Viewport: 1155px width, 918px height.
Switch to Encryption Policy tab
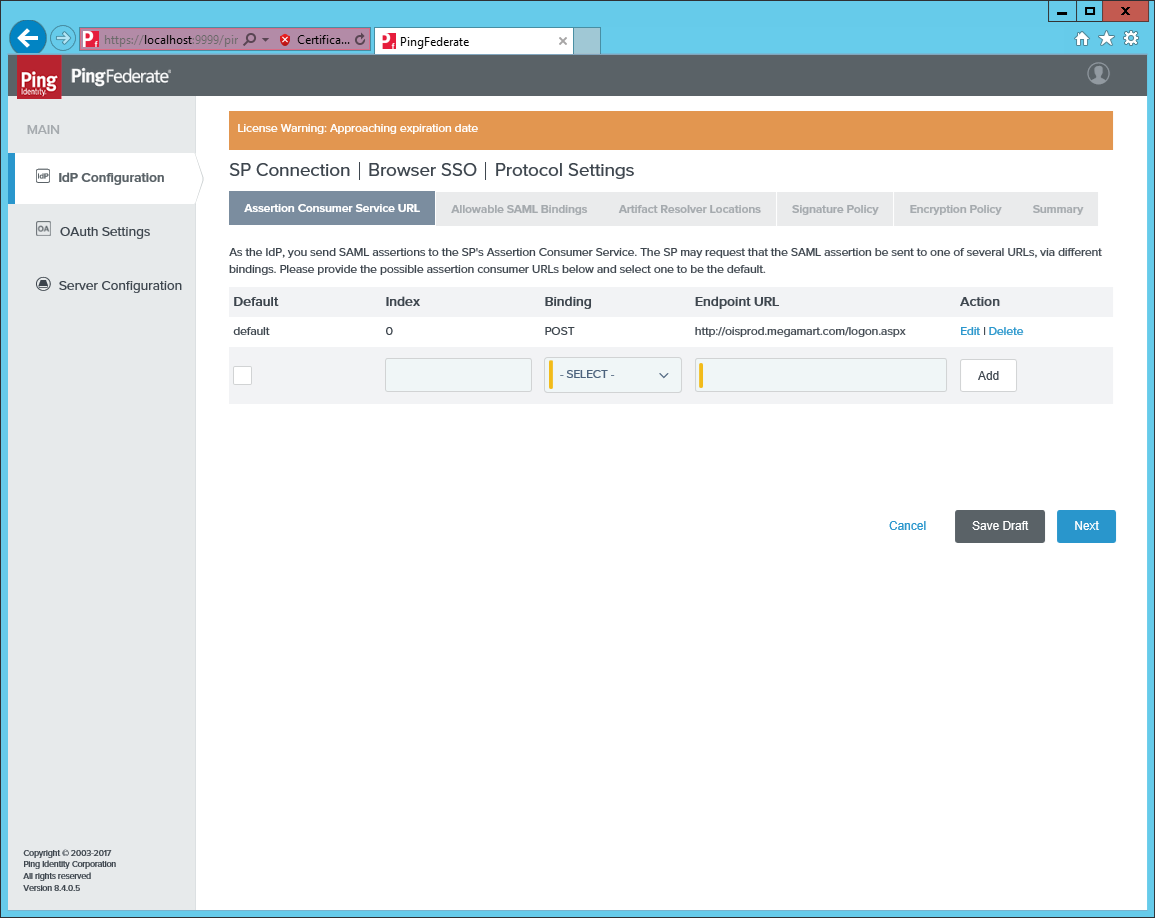955,209
